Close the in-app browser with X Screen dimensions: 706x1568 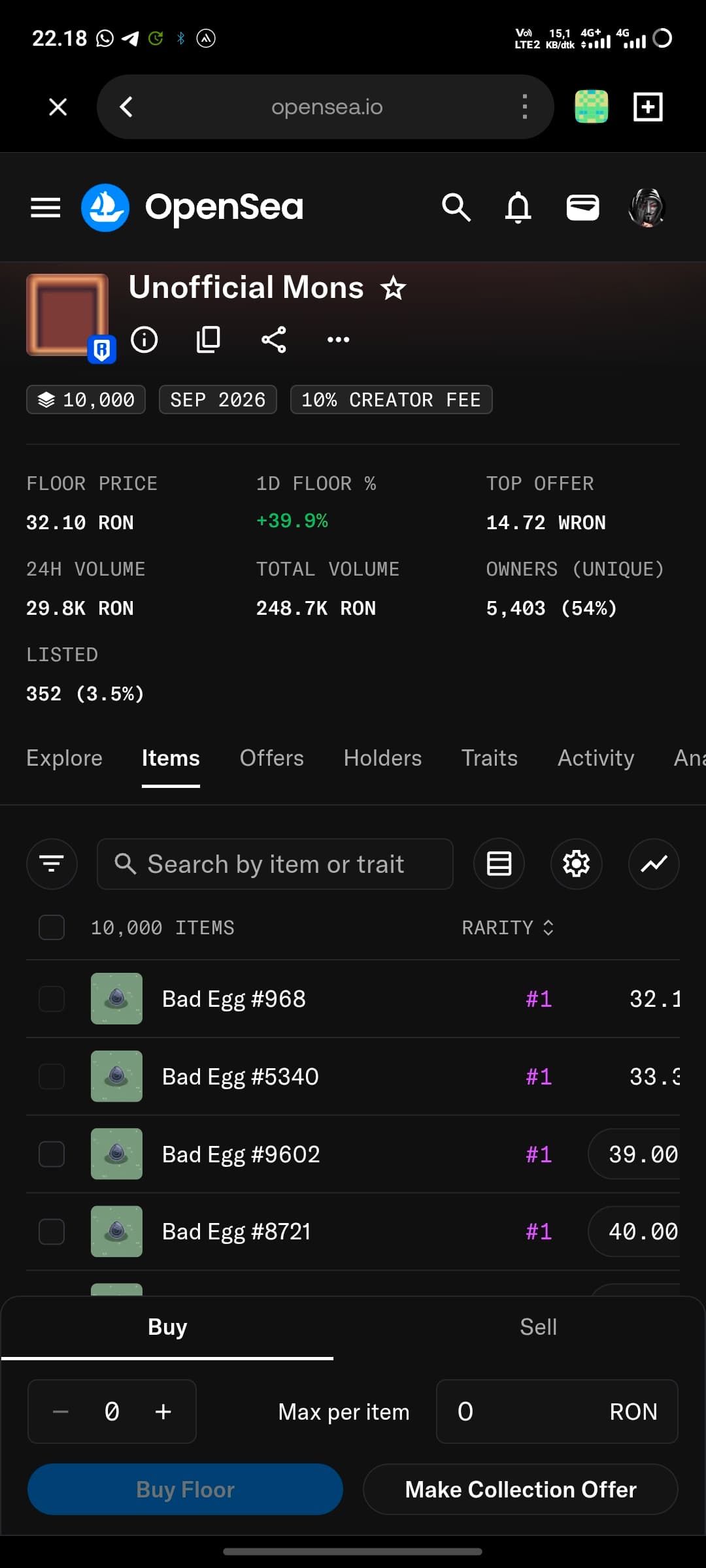point(58,106)
